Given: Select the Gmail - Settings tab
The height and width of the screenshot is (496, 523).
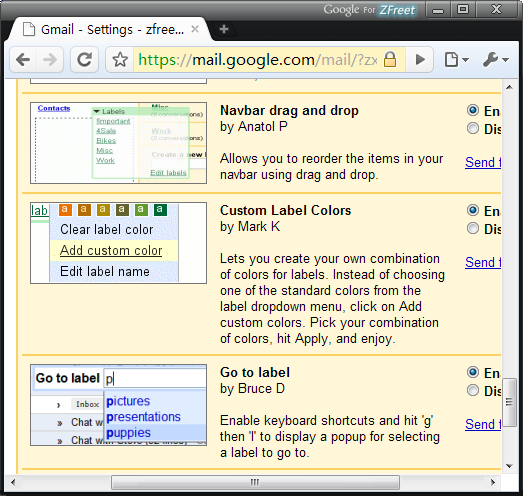Looking at the screenshot, I should pos(110,30).
